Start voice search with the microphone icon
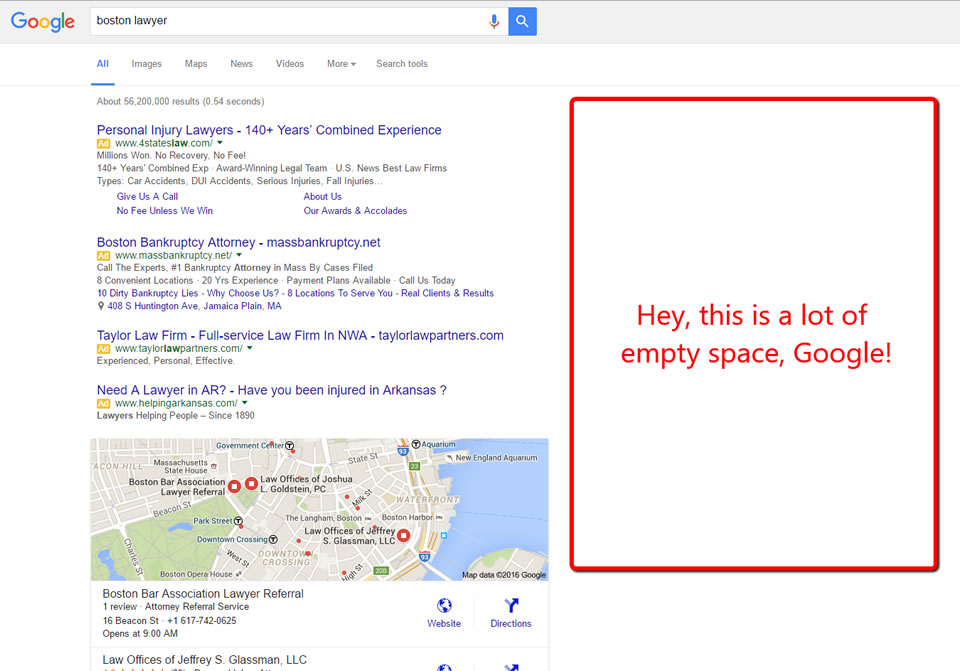The height and width of the screenshot is (671, 960). click(x=494, y=21)
